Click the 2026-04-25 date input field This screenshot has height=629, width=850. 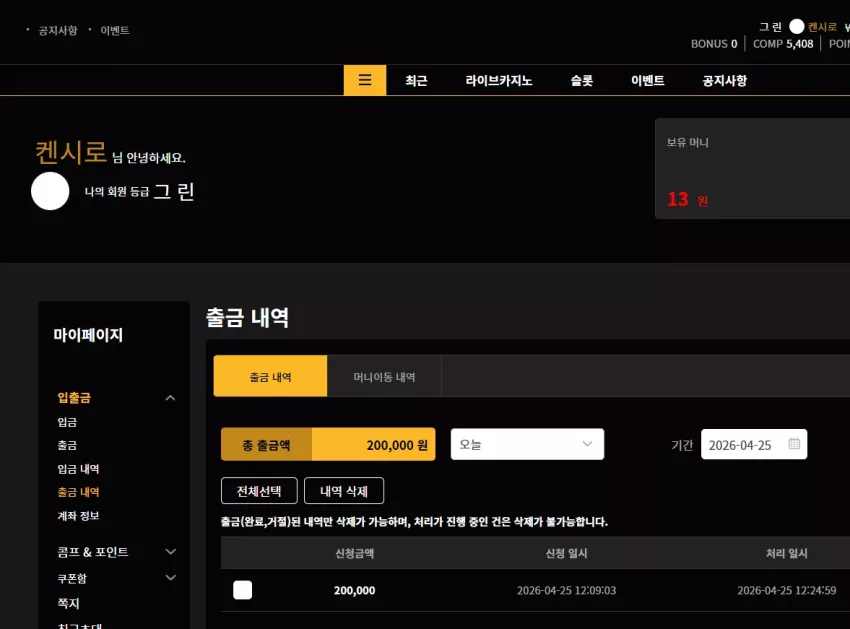[754, 444]
